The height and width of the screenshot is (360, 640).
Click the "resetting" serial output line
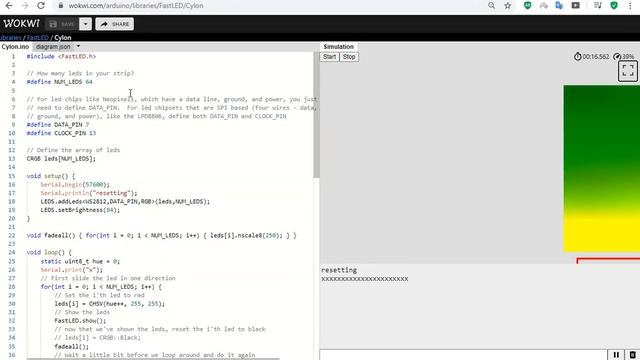click(x=339, y=270)
